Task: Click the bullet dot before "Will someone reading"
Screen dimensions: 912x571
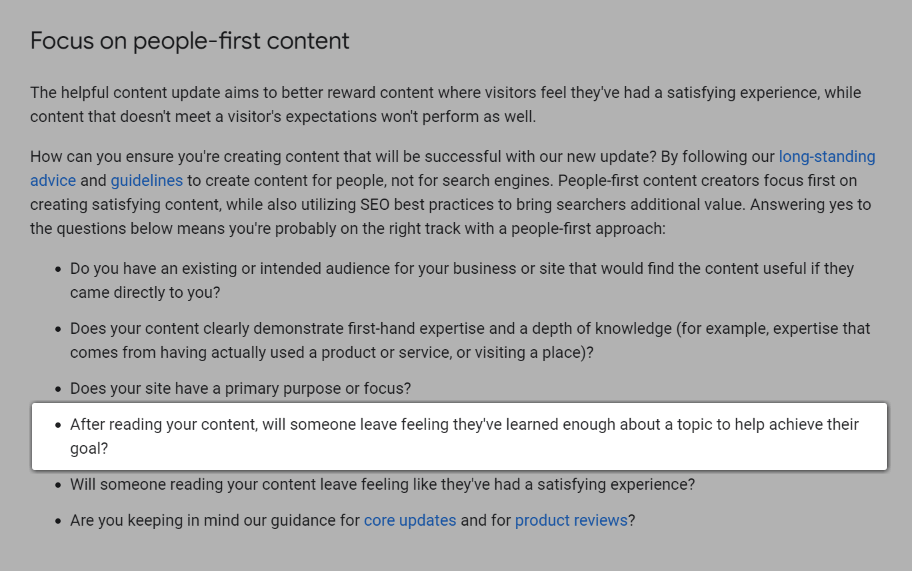Action: pos(55,485)
